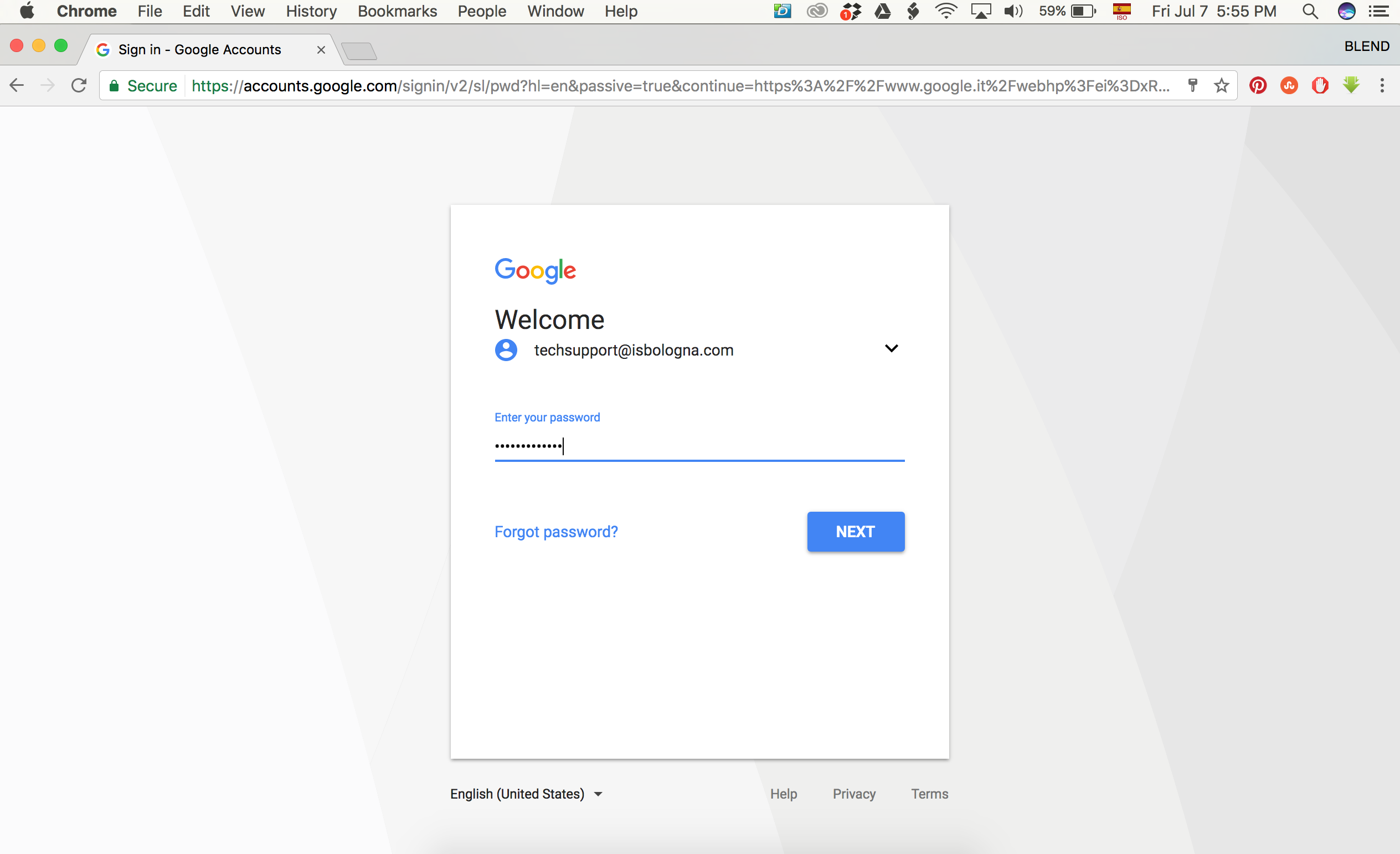
Task: Open the Help menu in menu bar
Action: point(620,12)
